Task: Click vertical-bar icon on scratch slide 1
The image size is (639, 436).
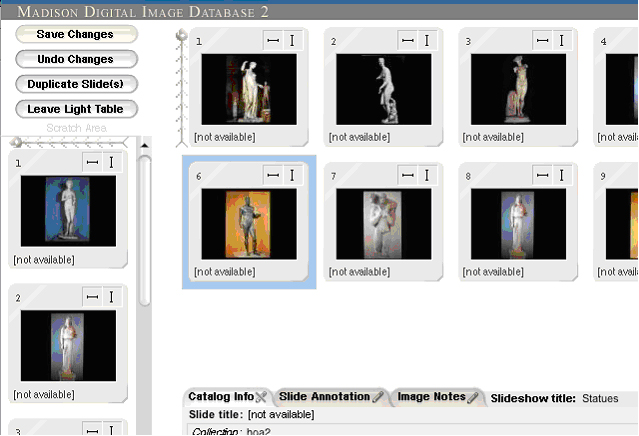Action: click(111, 162)
